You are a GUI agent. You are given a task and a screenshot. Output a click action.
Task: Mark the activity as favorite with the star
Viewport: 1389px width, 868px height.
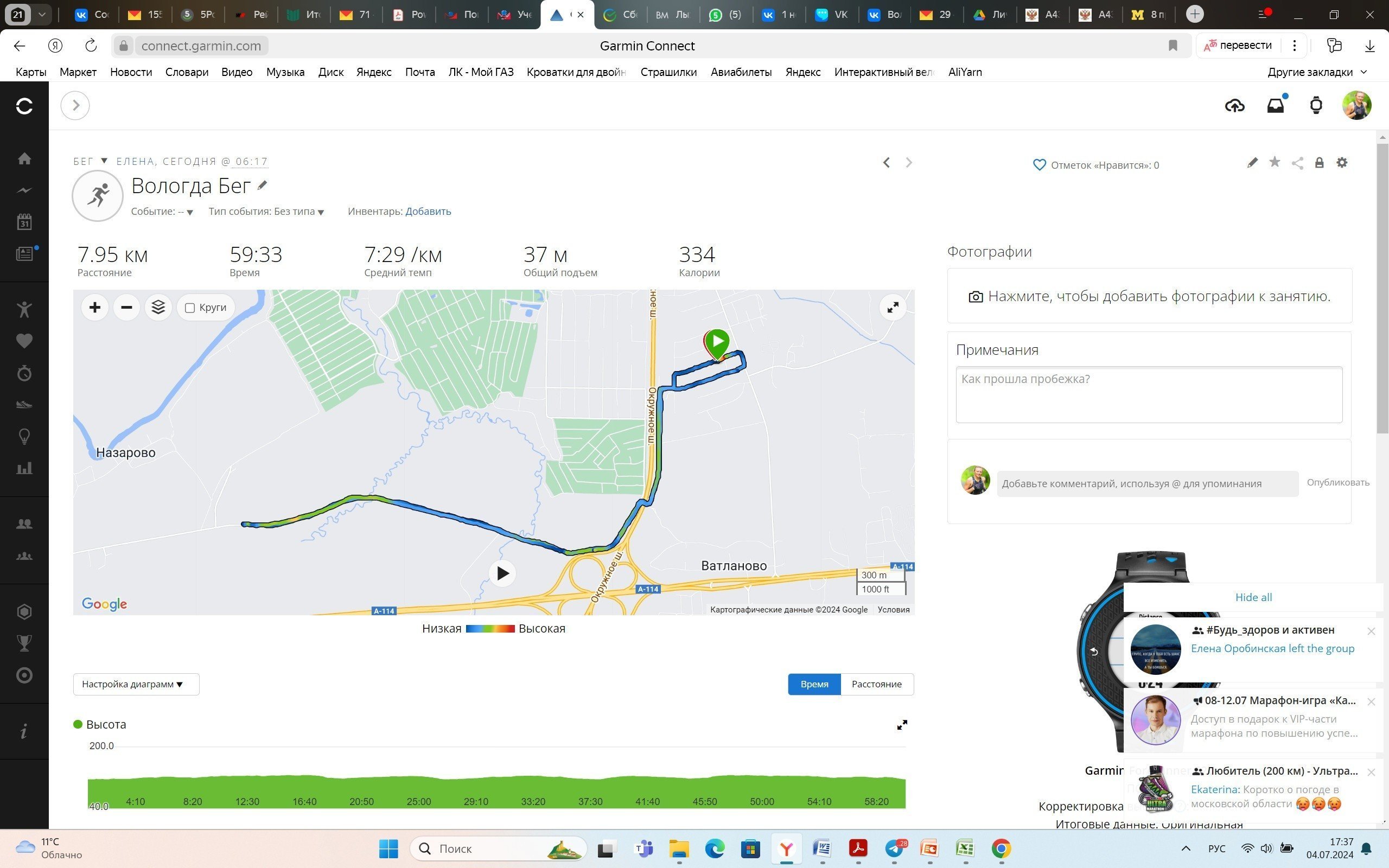pyautogui.click(x=1275, y=162)
